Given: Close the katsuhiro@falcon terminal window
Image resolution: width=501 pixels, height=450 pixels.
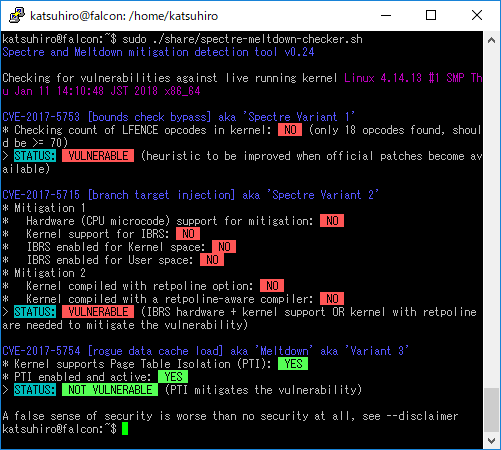Looking at the screenshot, I should tap(477, 15).
